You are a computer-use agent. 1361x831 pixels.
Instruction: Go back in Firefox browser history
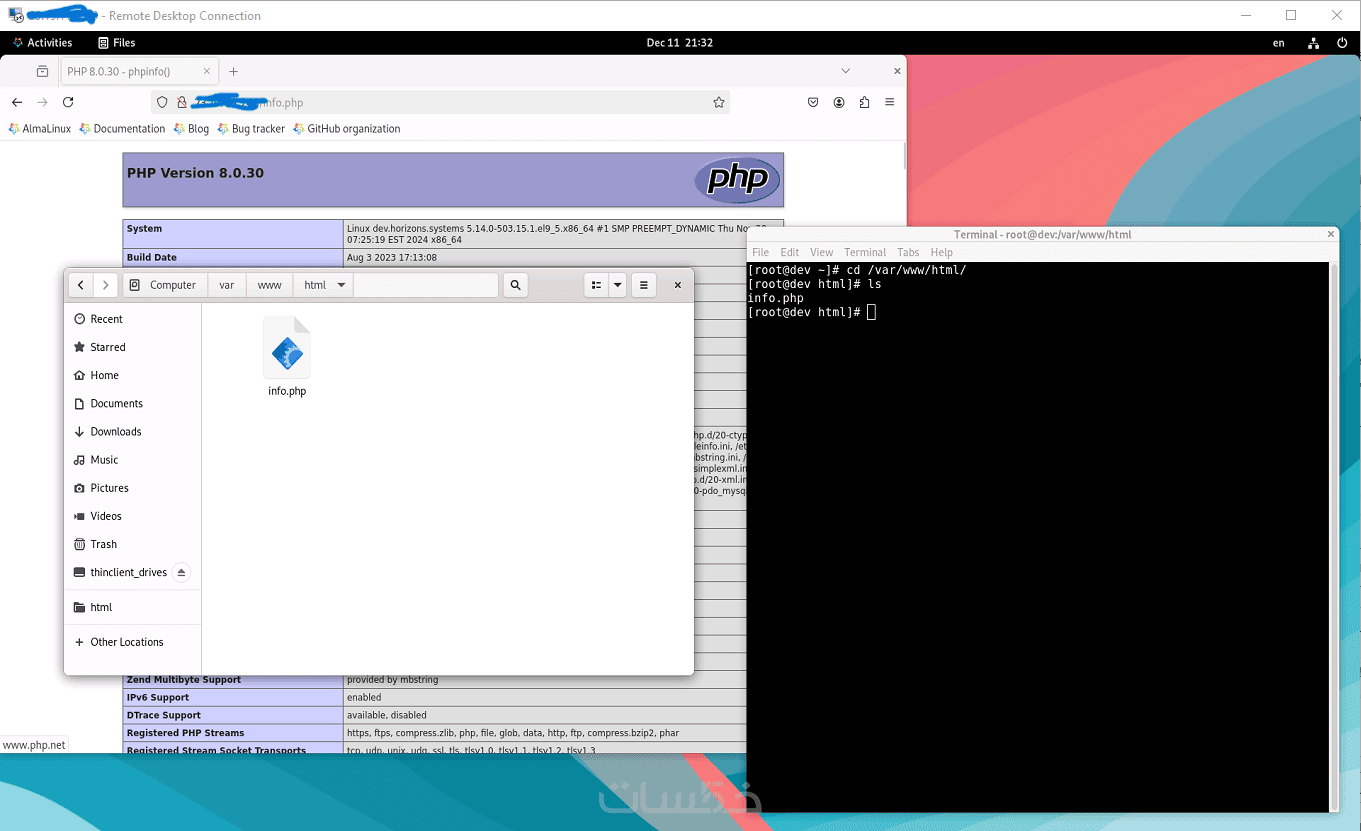coord(17,102)
